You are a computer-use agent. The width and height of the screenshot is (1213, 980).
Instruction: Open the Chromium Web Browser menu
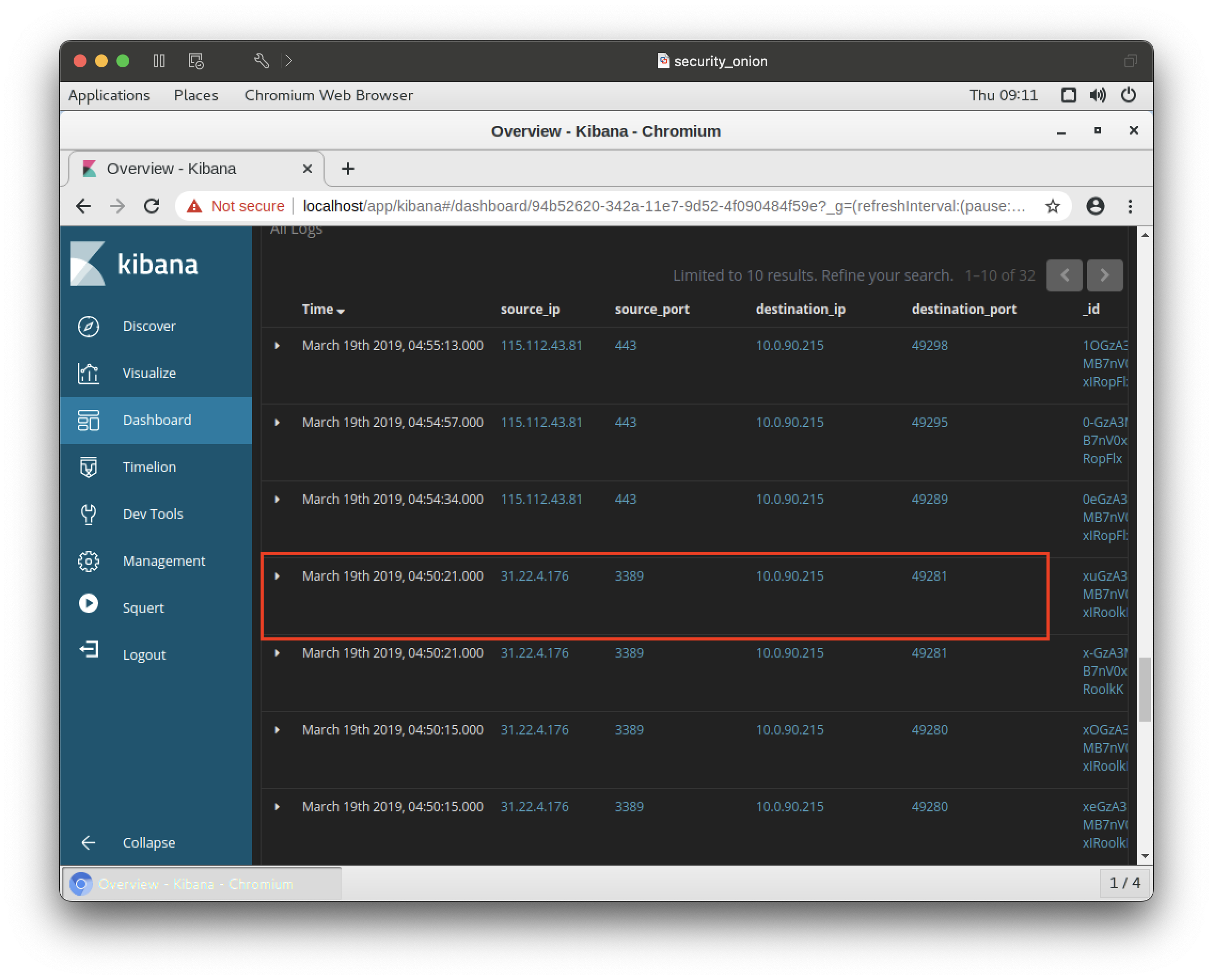coord(329,95)
